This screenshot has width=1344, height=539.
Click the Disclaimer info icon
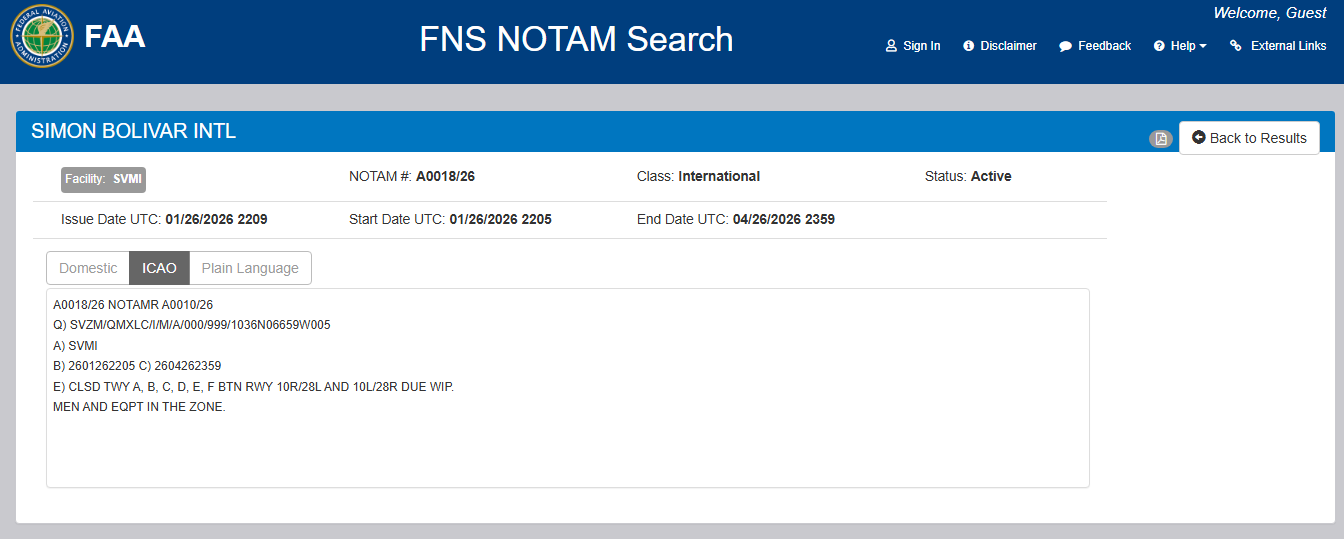tap(968, 46)
